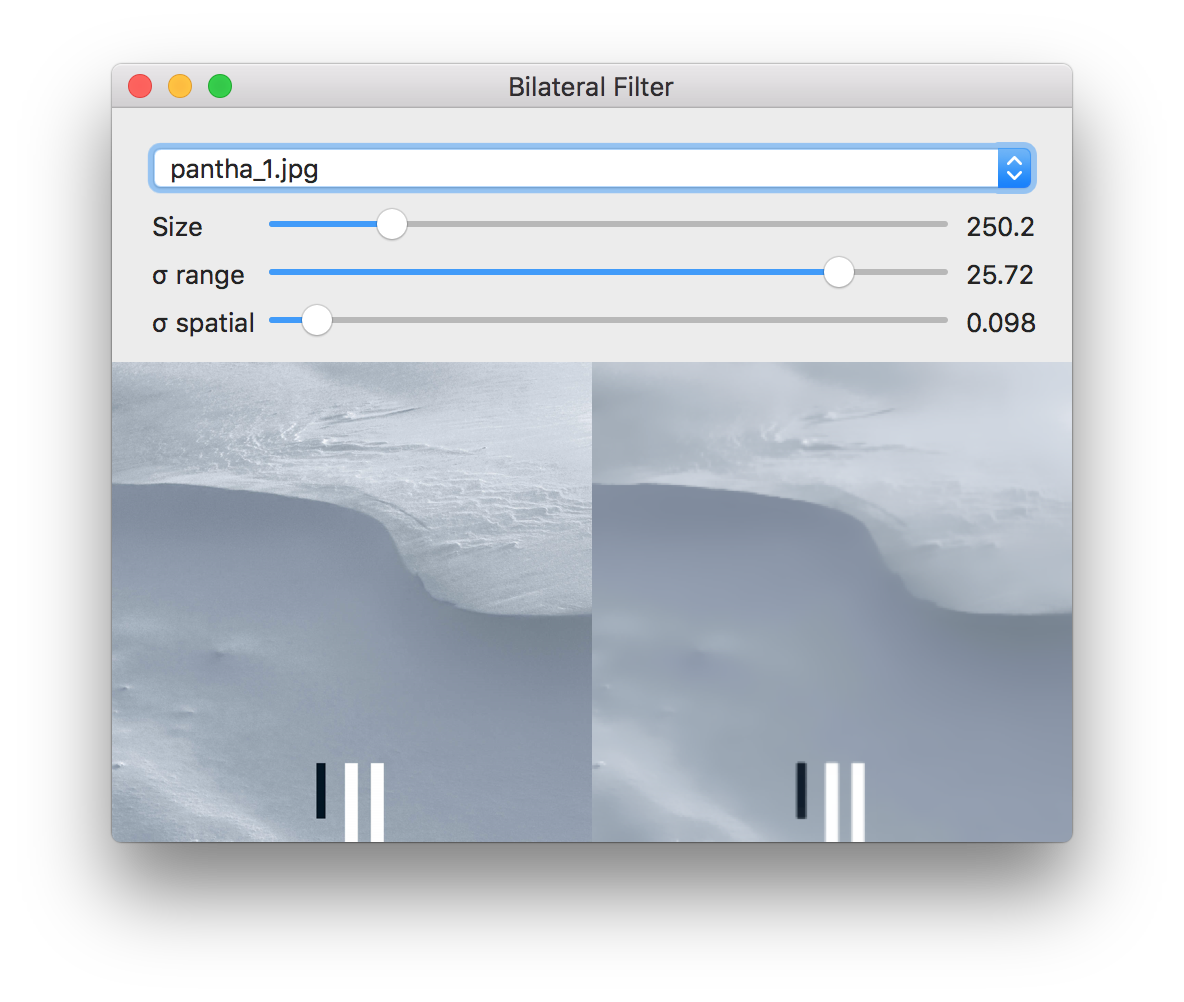This screenshot has width=1184, height=1002.
Task: Click the Bilateral Filter title bar
Action: 591,86
